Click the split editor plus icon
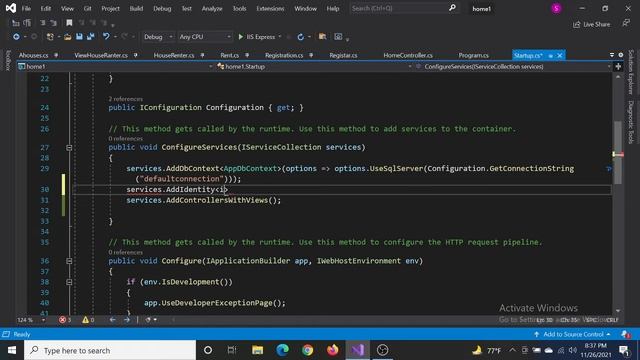The height and width of the screenshot is (360, 640). tap(618, 67)
